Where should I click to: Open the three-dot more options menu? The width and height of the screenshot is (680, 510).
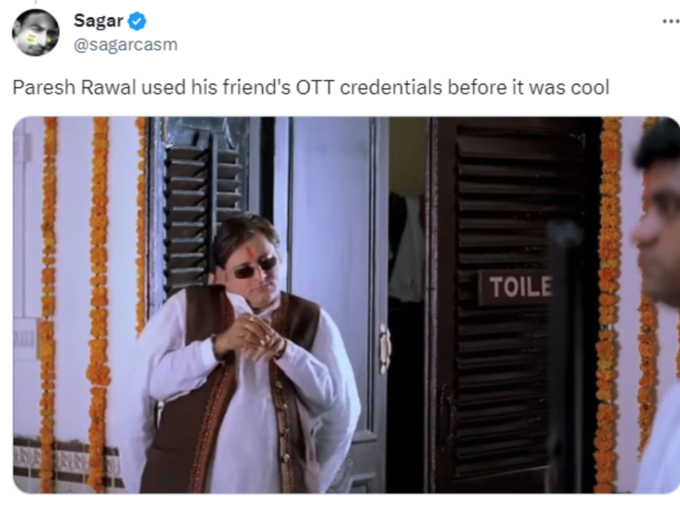(671, 21)
